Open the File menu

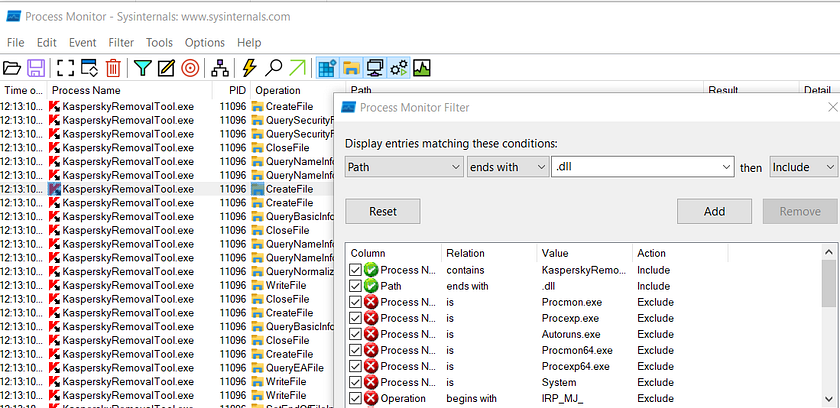coord(16,42)
